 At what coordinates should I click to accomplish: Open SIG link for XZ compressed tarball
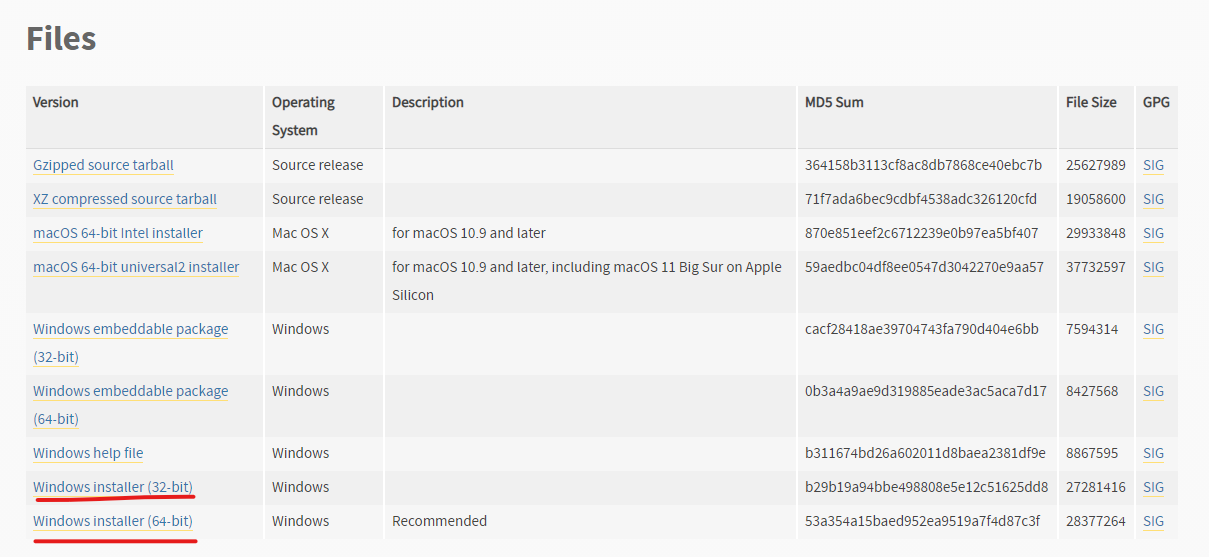tap(1153, 199)
